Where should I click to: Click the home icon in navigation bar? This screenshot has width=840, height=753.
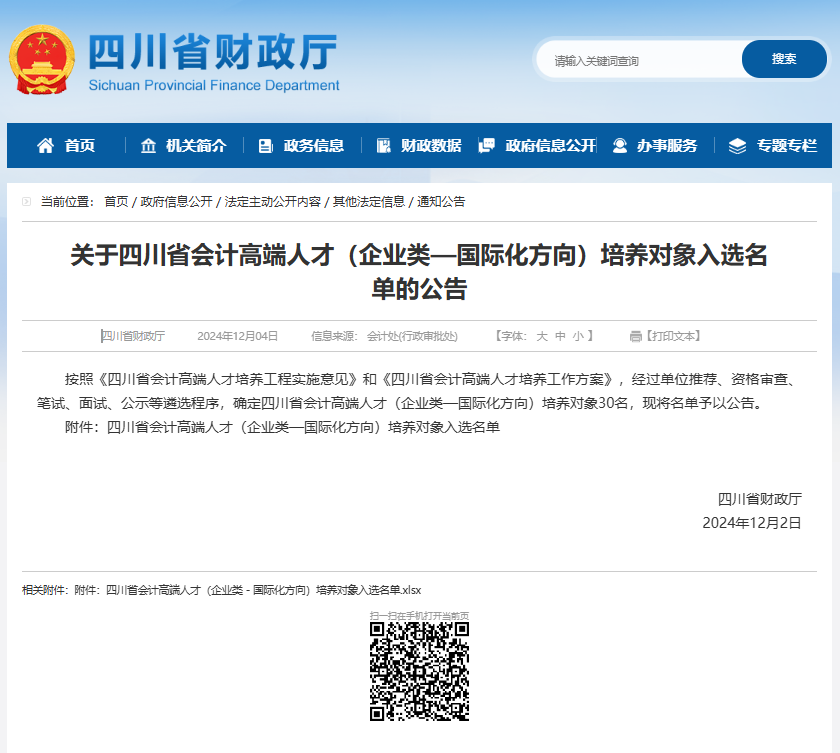[x=45, y=146]
